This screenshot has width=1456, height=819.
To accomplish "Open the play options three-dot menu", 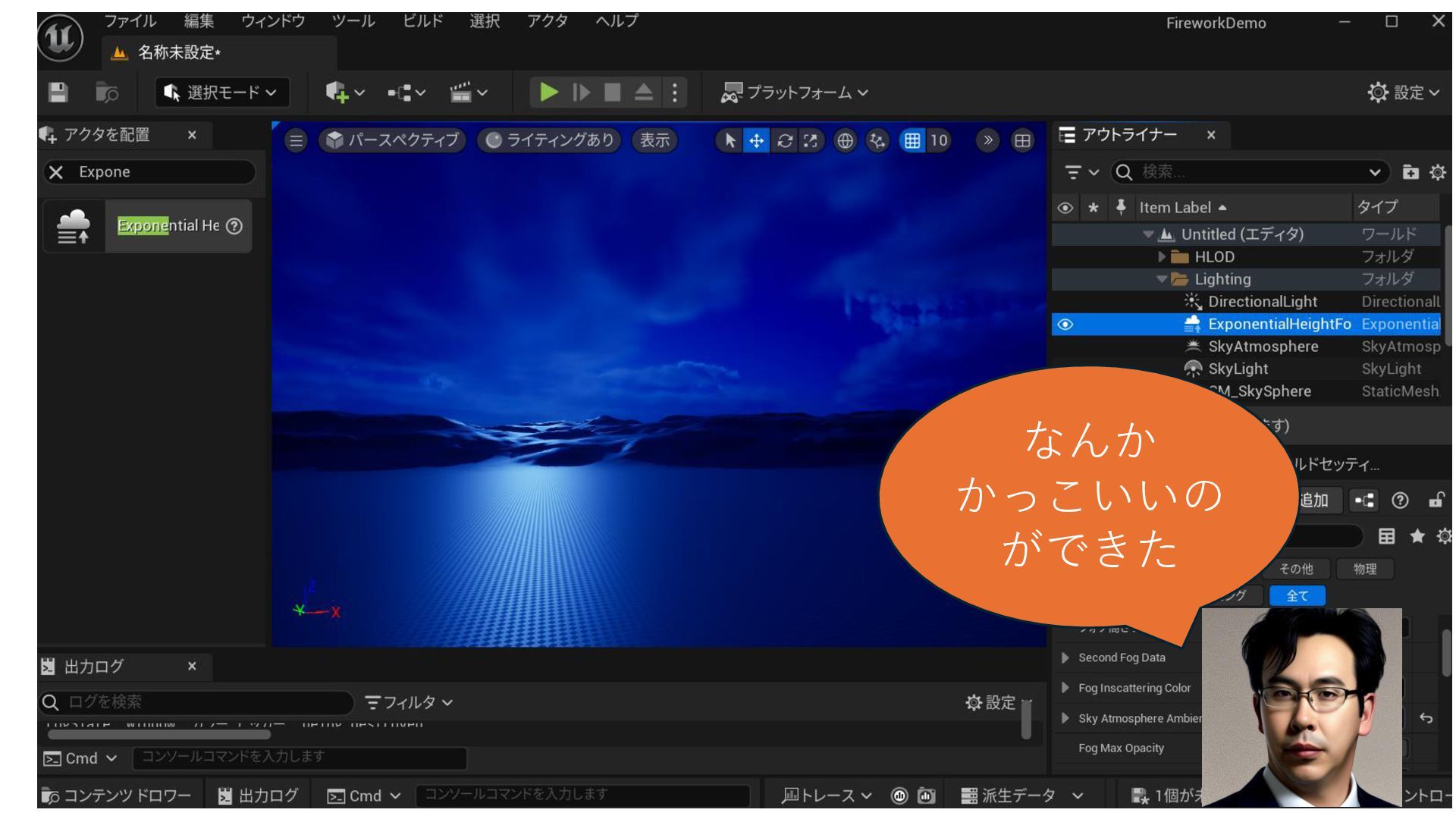I will [674, 93].
